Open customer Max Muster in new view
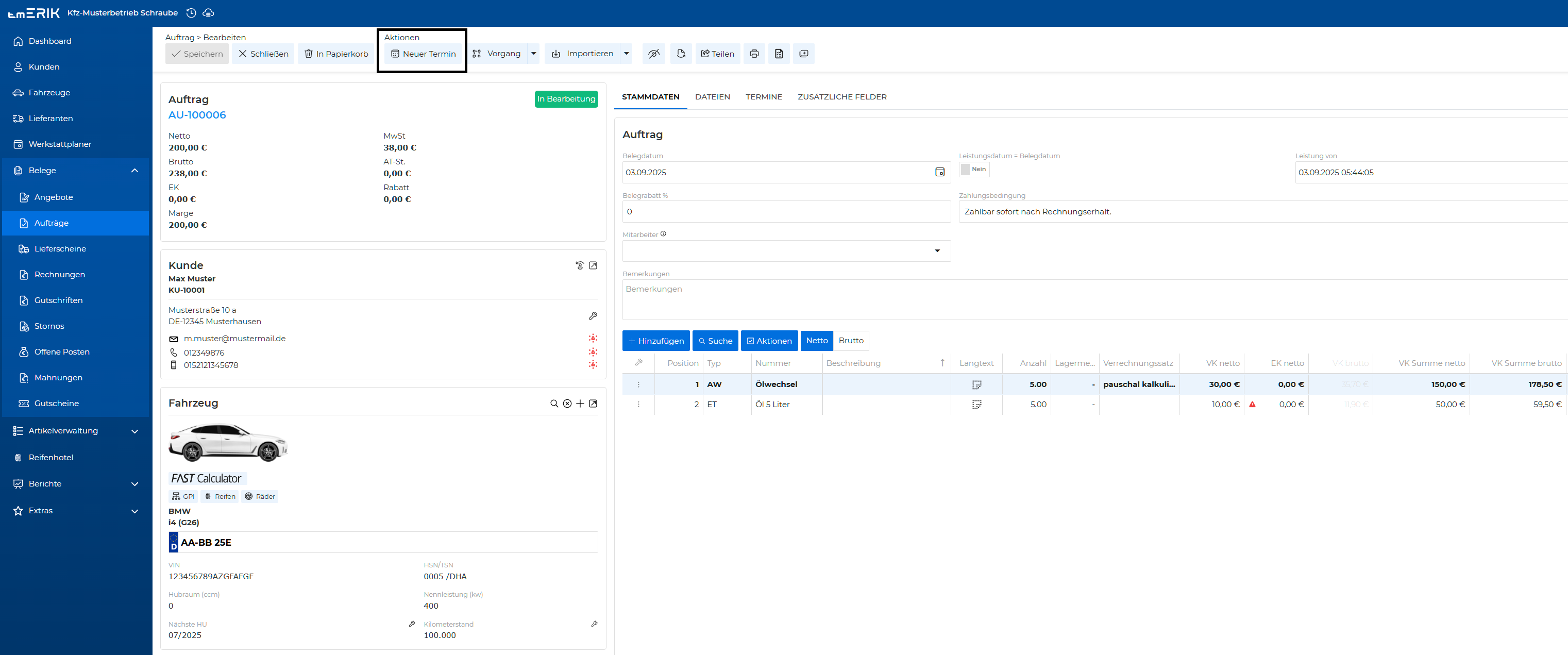The width and height of the screenshot is (1568, 655). (593, 265)
